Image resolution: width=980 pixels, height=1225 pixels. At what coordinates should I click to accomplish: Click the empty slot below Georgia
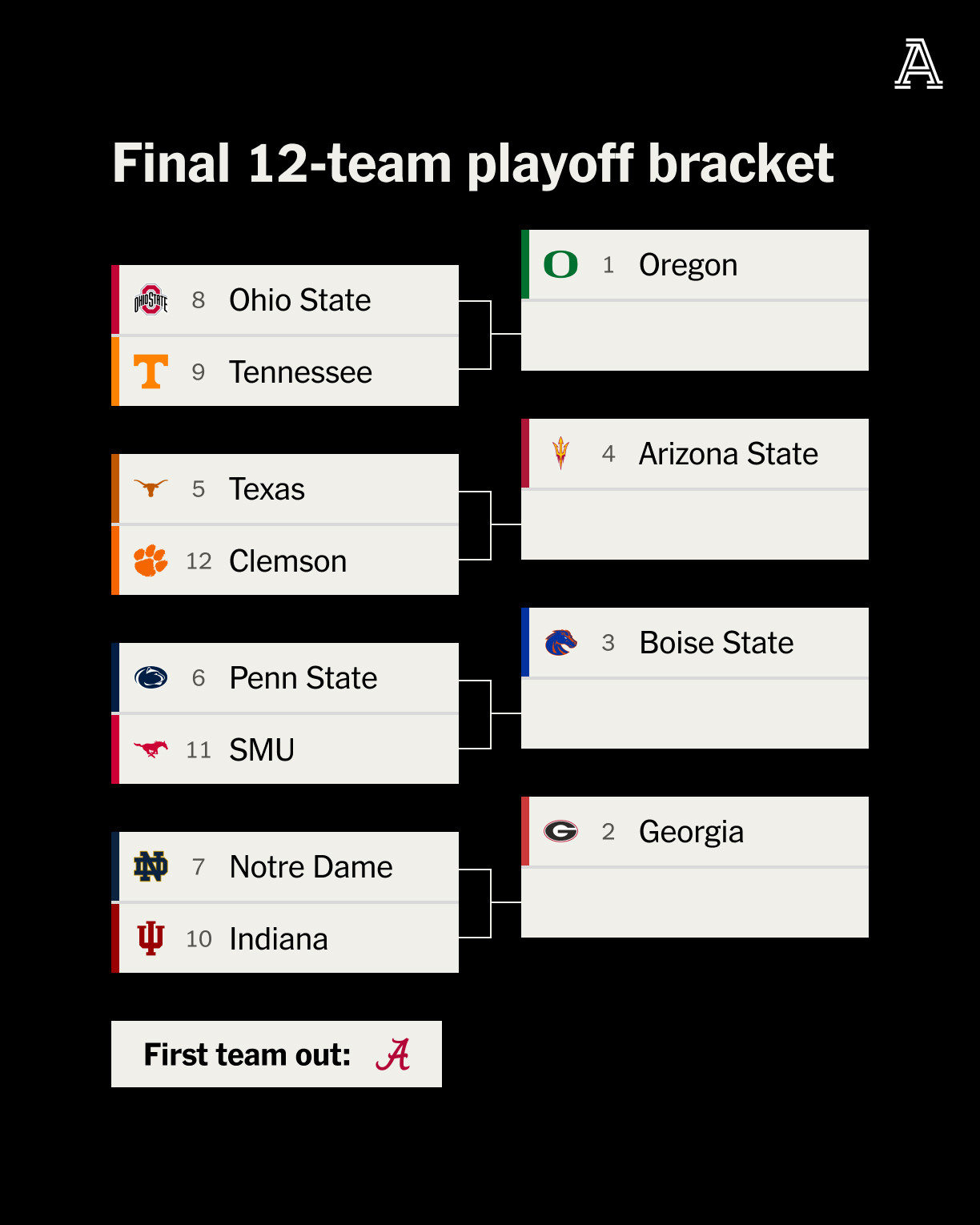(695, 903)
